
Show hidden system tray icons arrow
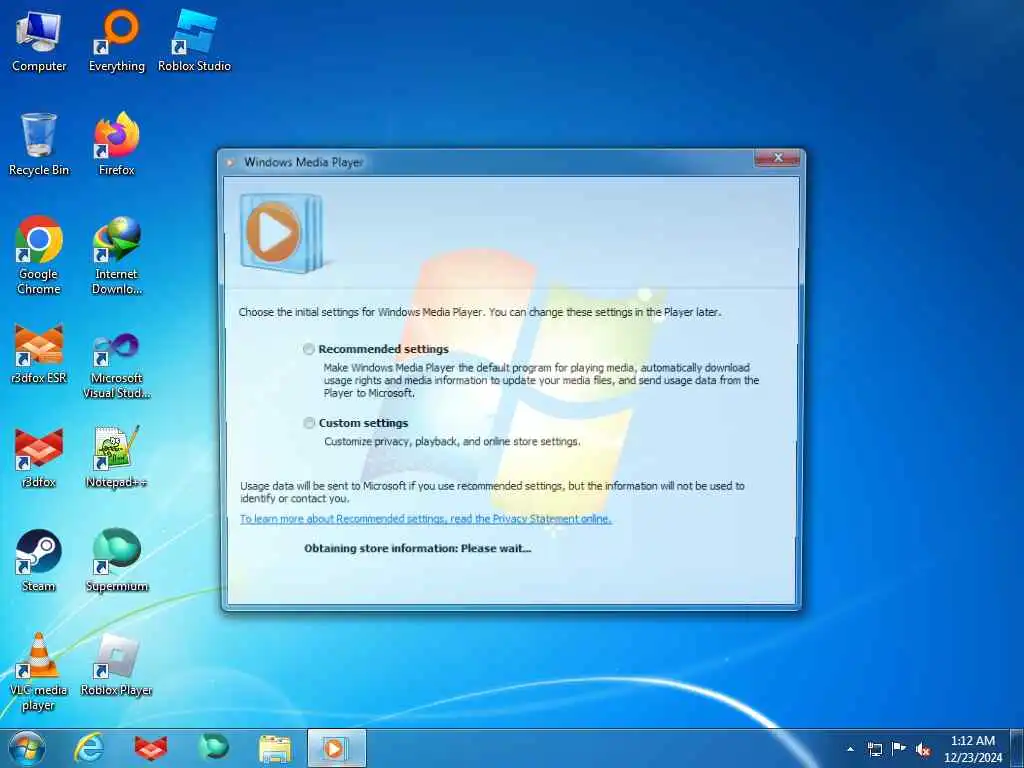pyautogui.click(x=850, y=749)
